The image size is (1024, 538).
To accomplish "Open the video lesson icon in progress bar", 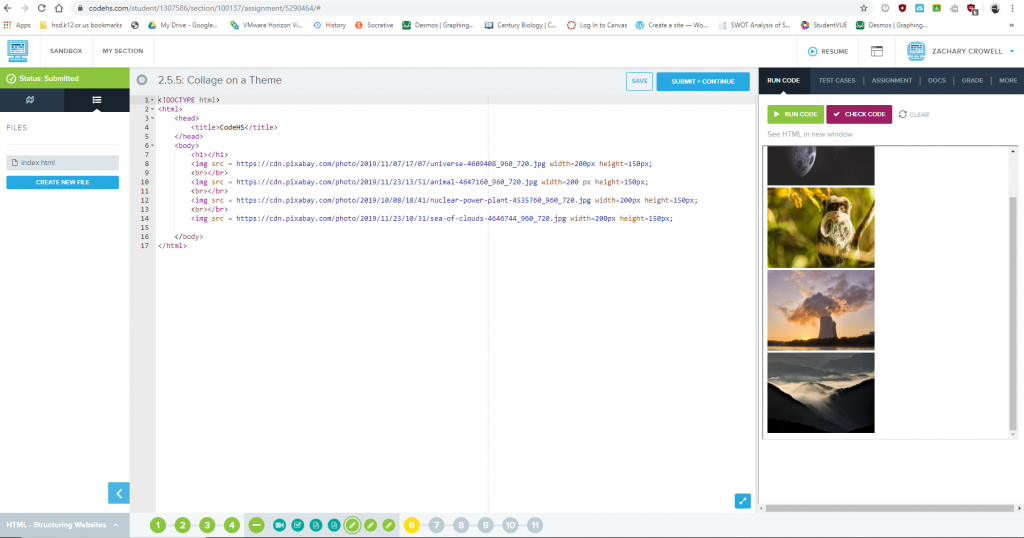I will tap(280, 525).
